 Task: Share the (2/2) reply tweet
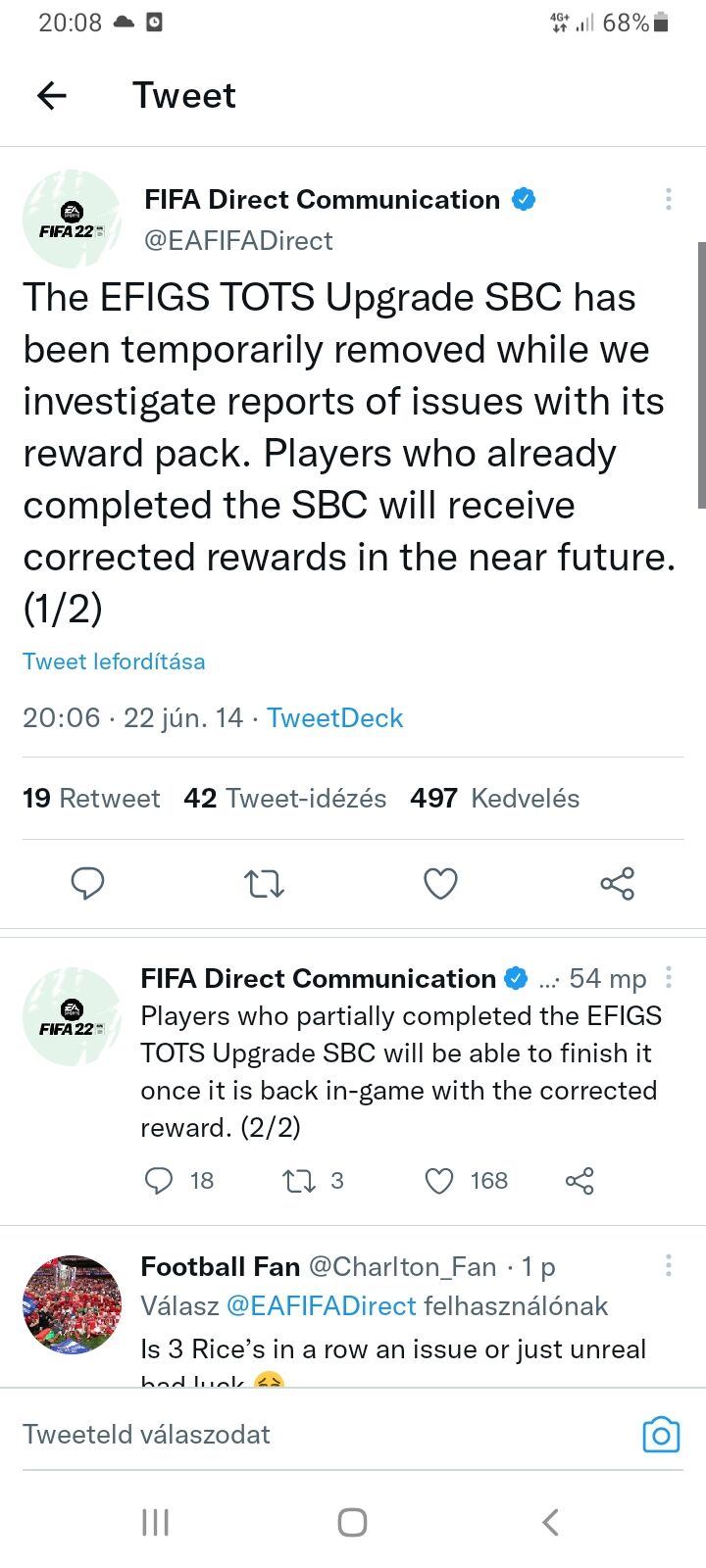tap(580, 1181)
